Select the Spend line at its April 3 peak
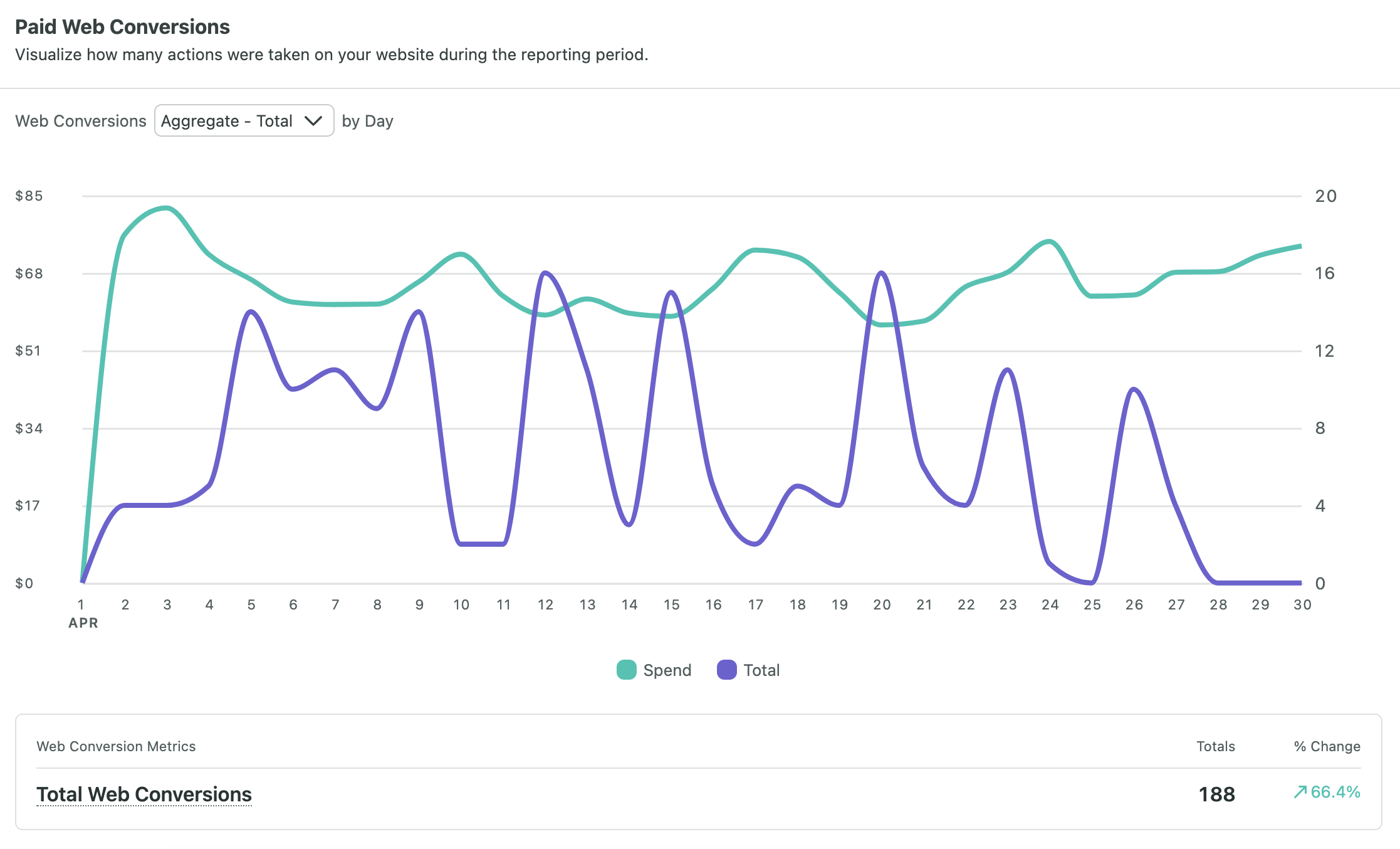Viewport: 1400px width, 849px height. (164, 208)
